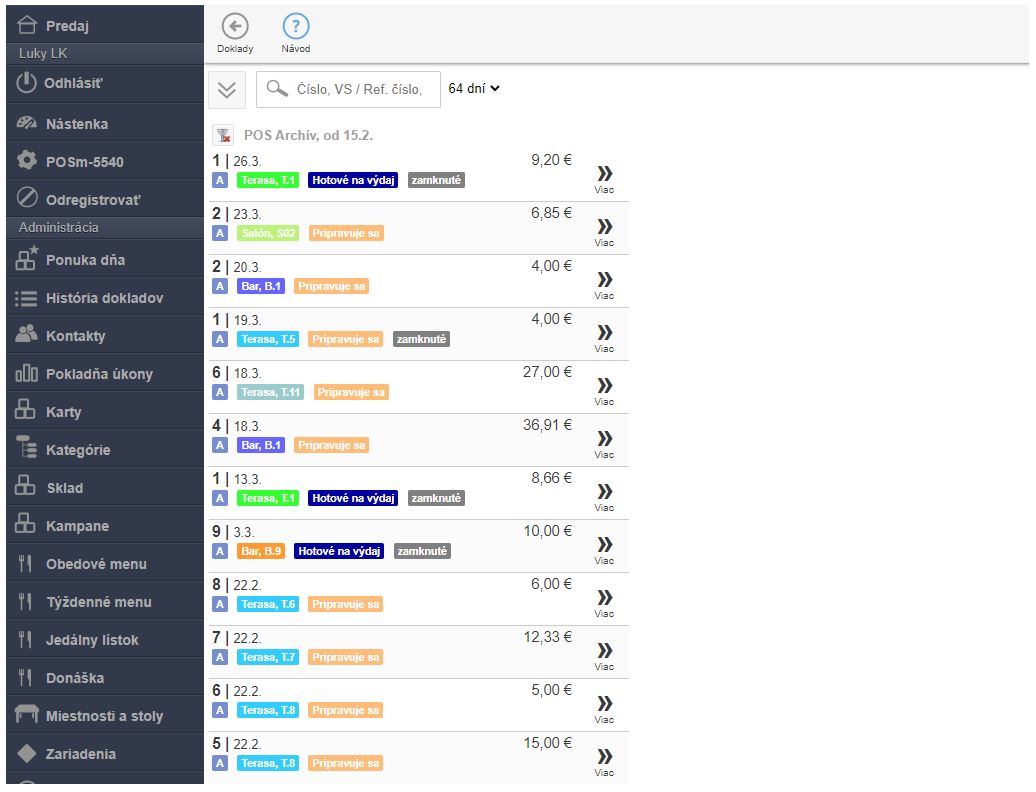Open the Návod help icon
The height and width of the screenshot is (792, 1036).
[x=296, y=28]
